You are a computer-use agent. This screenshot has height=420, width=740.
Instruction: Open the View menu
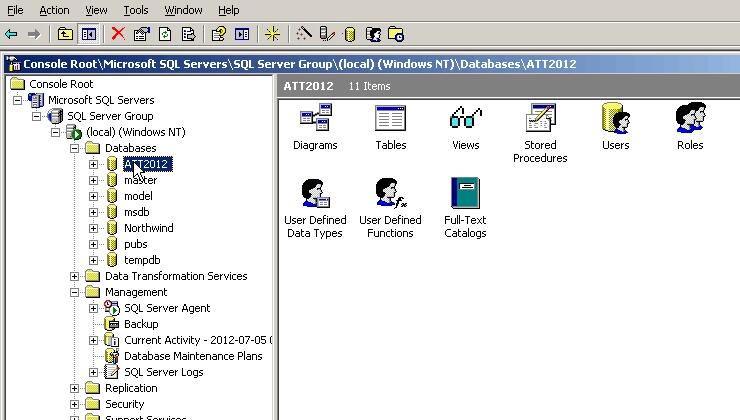click(96, 10)
